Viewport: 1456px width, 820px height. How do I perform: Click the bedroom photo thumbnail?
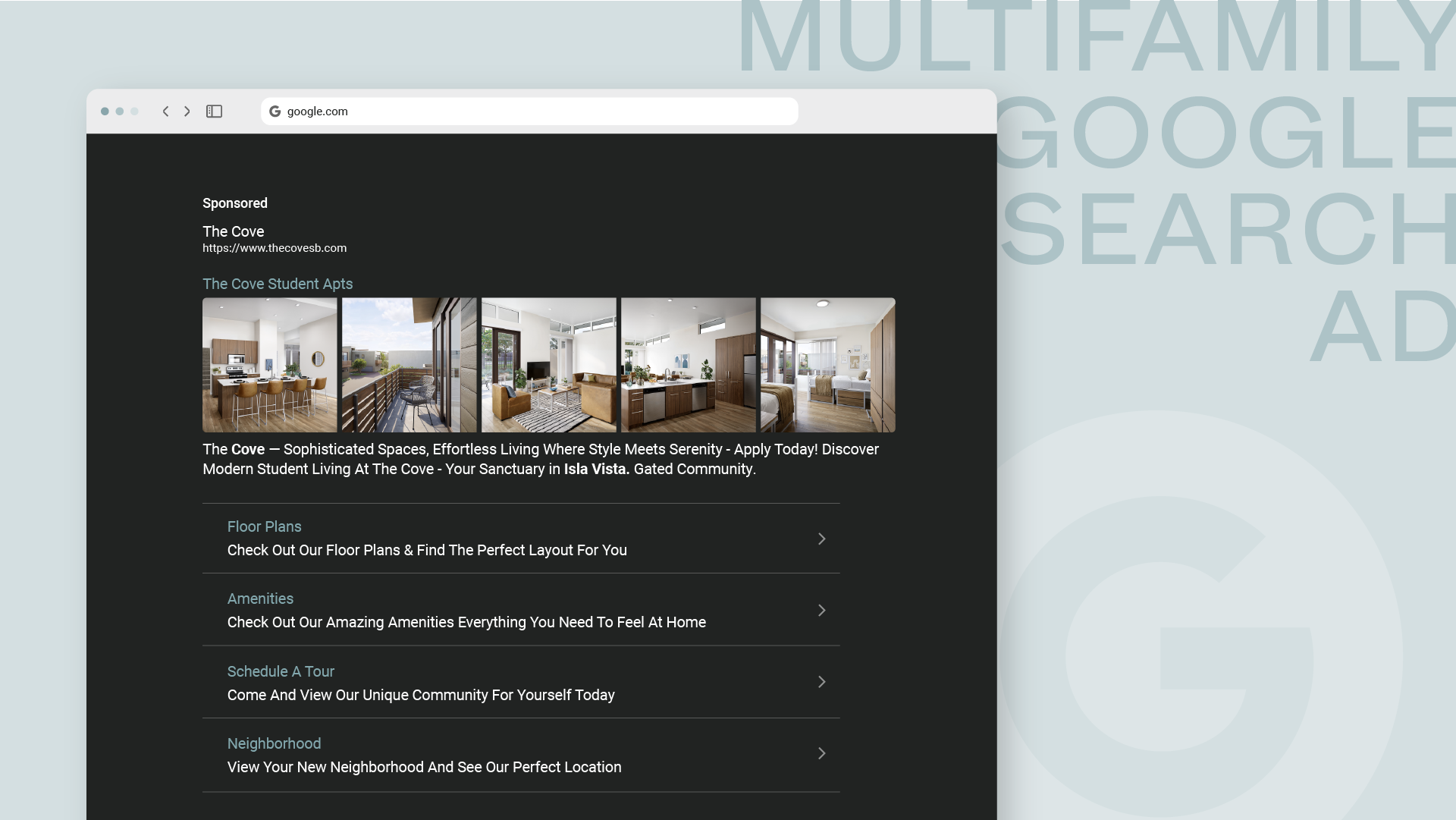pos(827,365)
